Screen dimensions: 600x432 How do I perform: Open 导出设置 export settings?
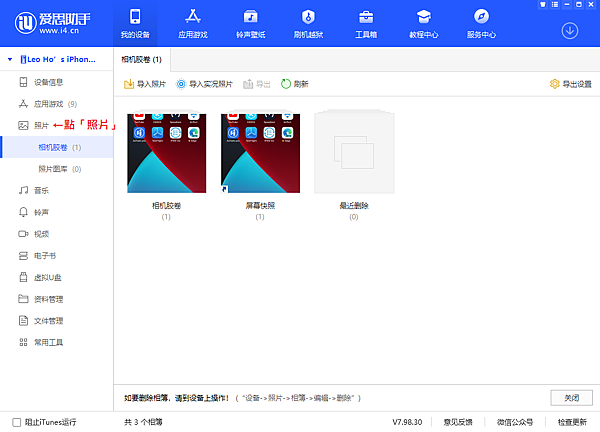(571, 84)
